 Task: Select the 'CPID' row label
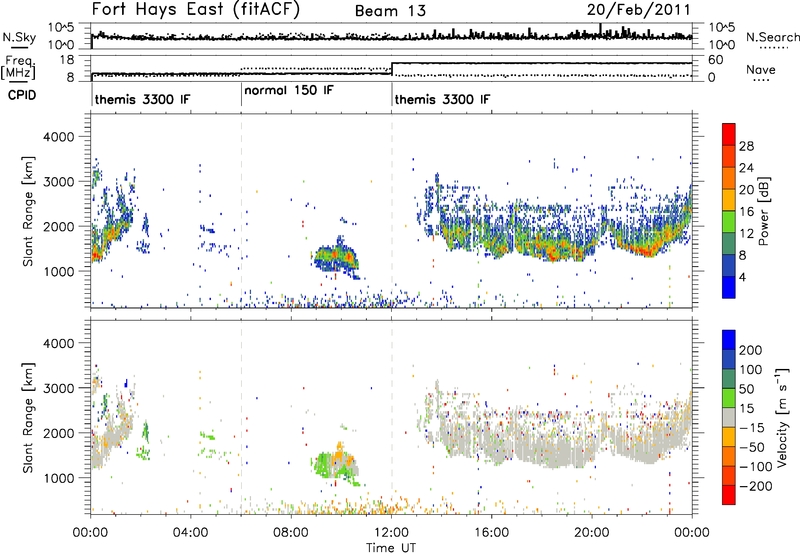pos(22,95)
